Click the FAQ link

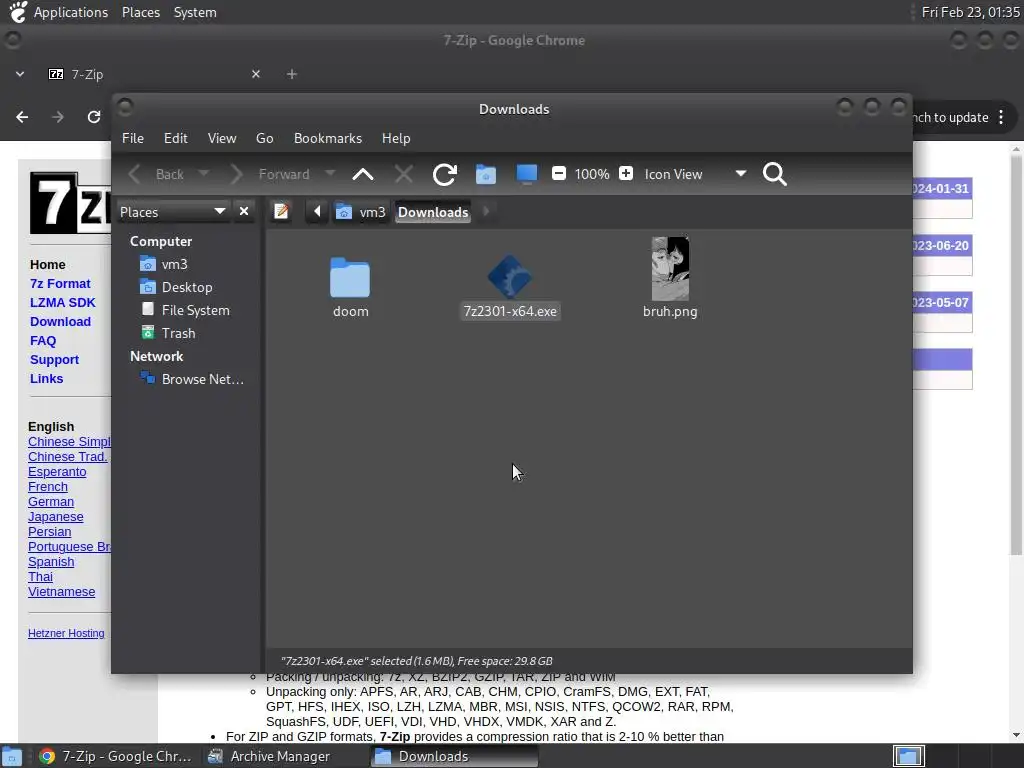pyautogui.click(x=43, y=340)
